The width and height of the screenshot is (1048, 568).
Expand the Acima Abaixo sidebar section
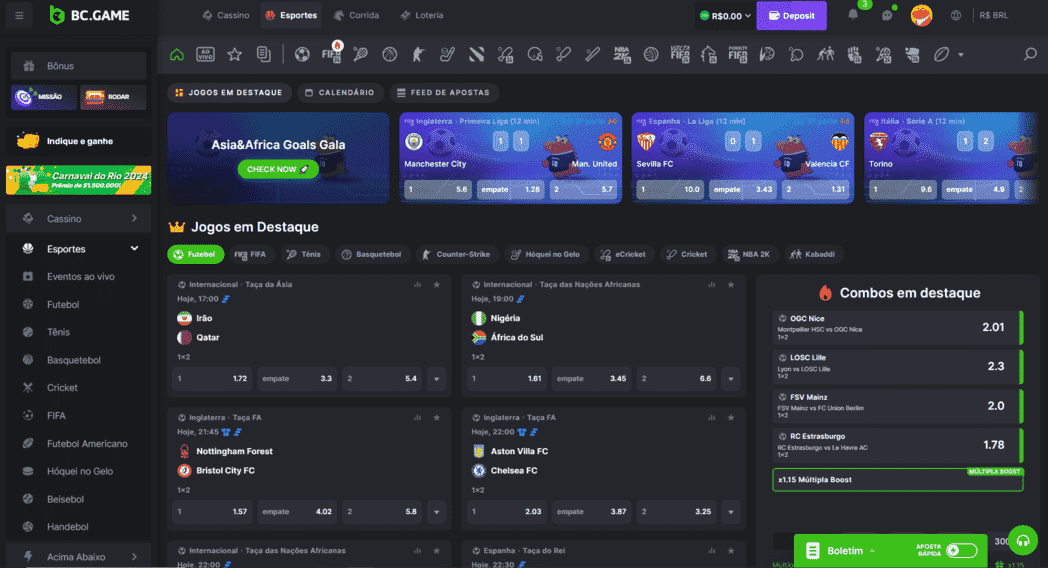[79, 557]
